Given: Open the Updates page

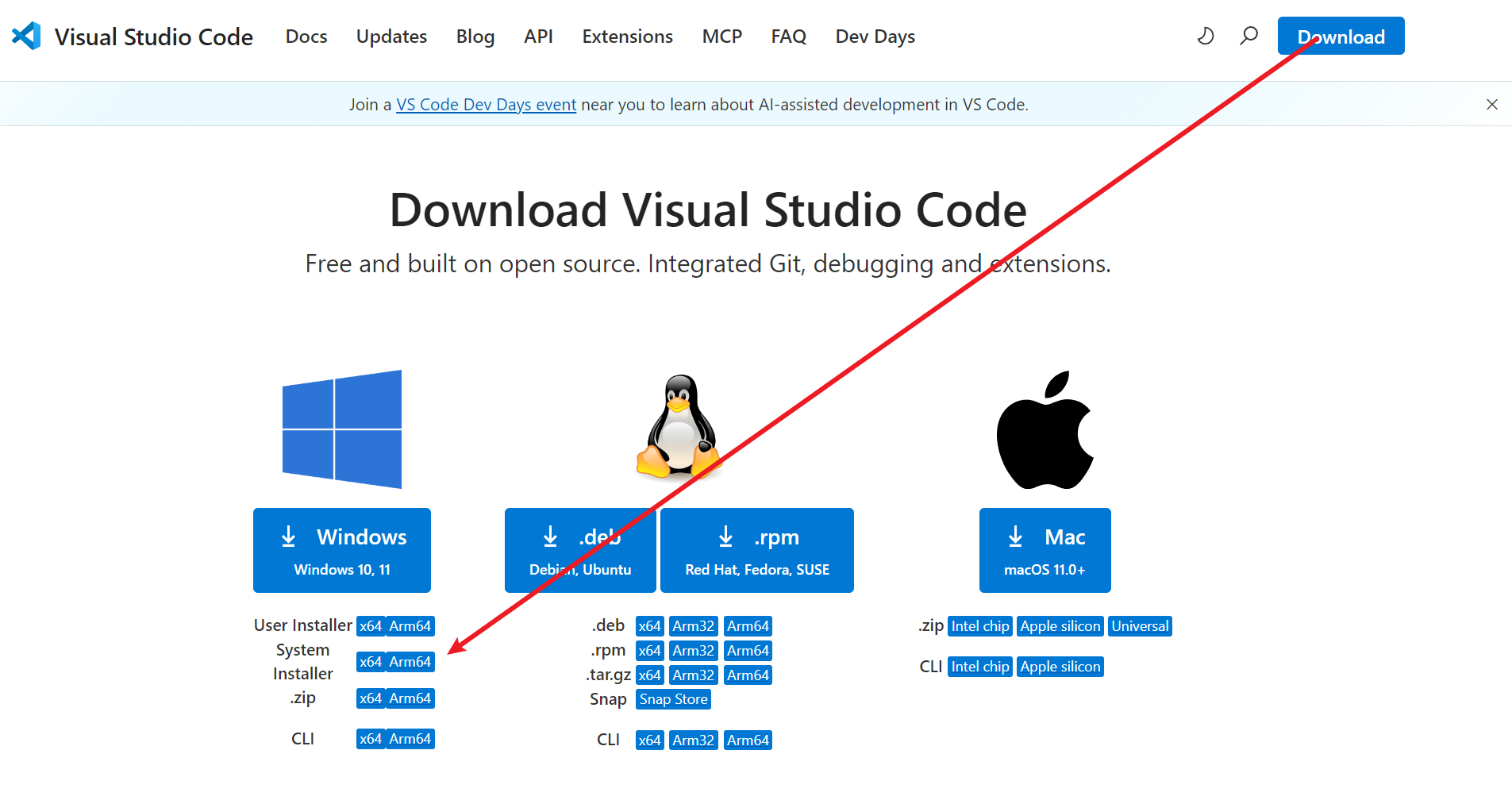Looking at the screenshot, I should coord(391,37).
